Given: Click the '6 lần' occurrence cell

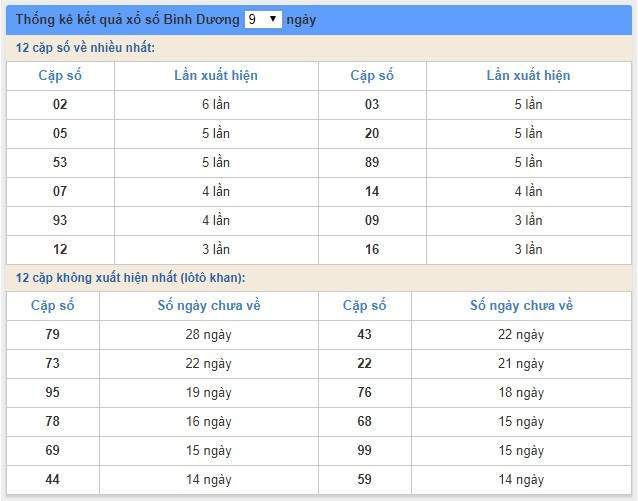Looking at the screenshot, I should [x=216, y=104].
